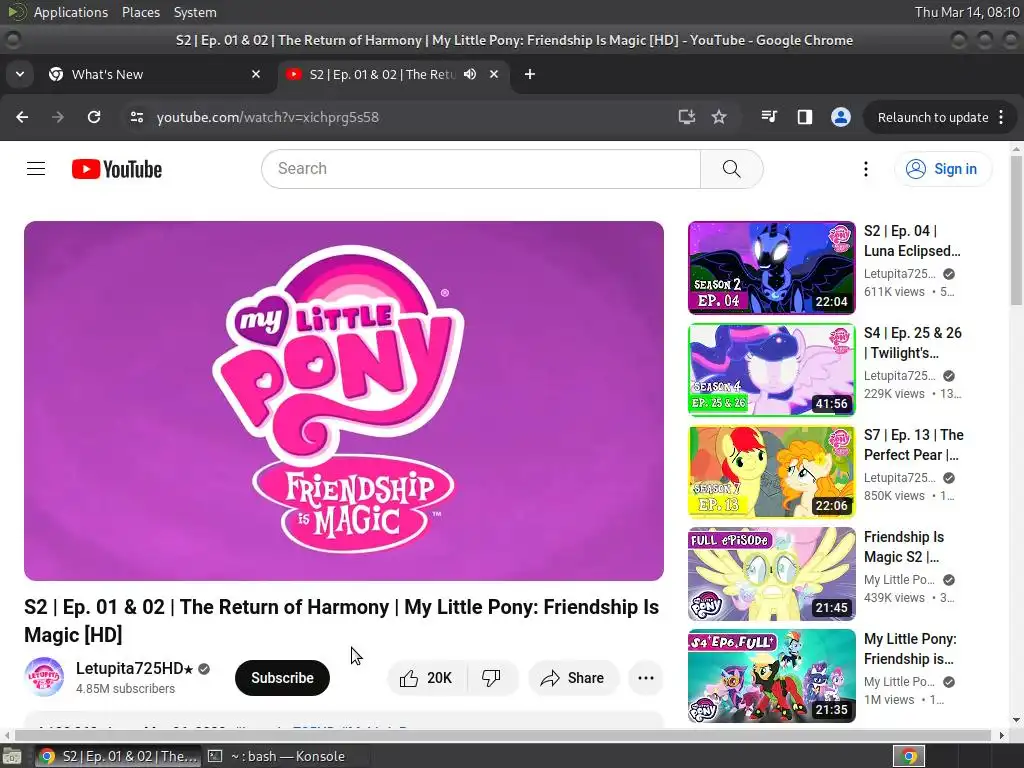
Task: Expand the tab search dropdown
Action: click(x=20, y=74)
